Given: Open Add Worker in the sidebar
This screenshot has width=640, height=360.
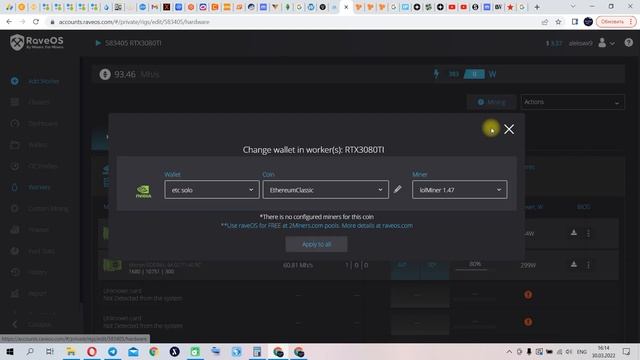Looking at the screenshot, I should coord(35,81).
